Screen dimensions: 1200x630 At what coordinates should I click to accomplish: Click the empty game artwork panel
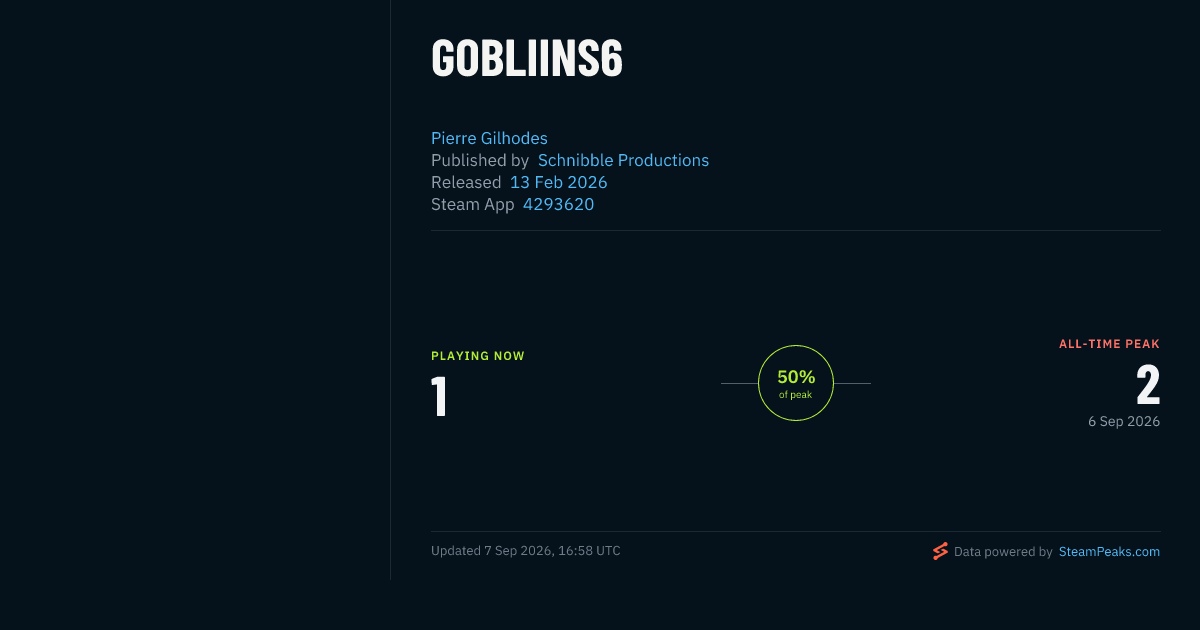tap(195, 290)
